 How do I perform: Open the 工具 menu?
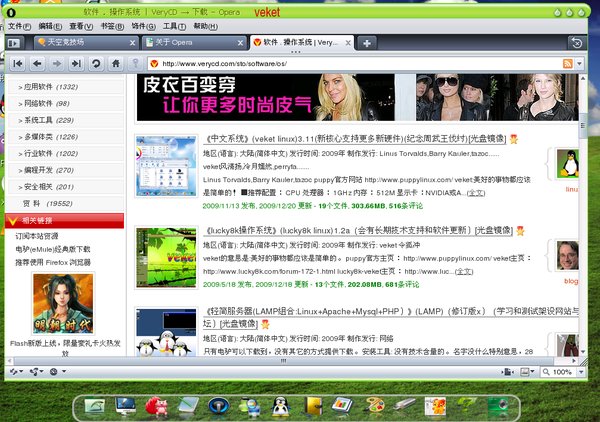pyautogui.click(x=174, y=26)
